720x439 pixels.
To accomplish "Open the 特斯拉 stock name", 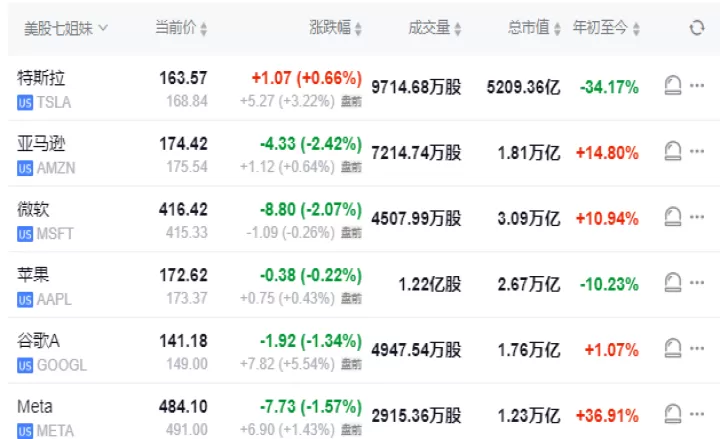I will click(41, 78).
